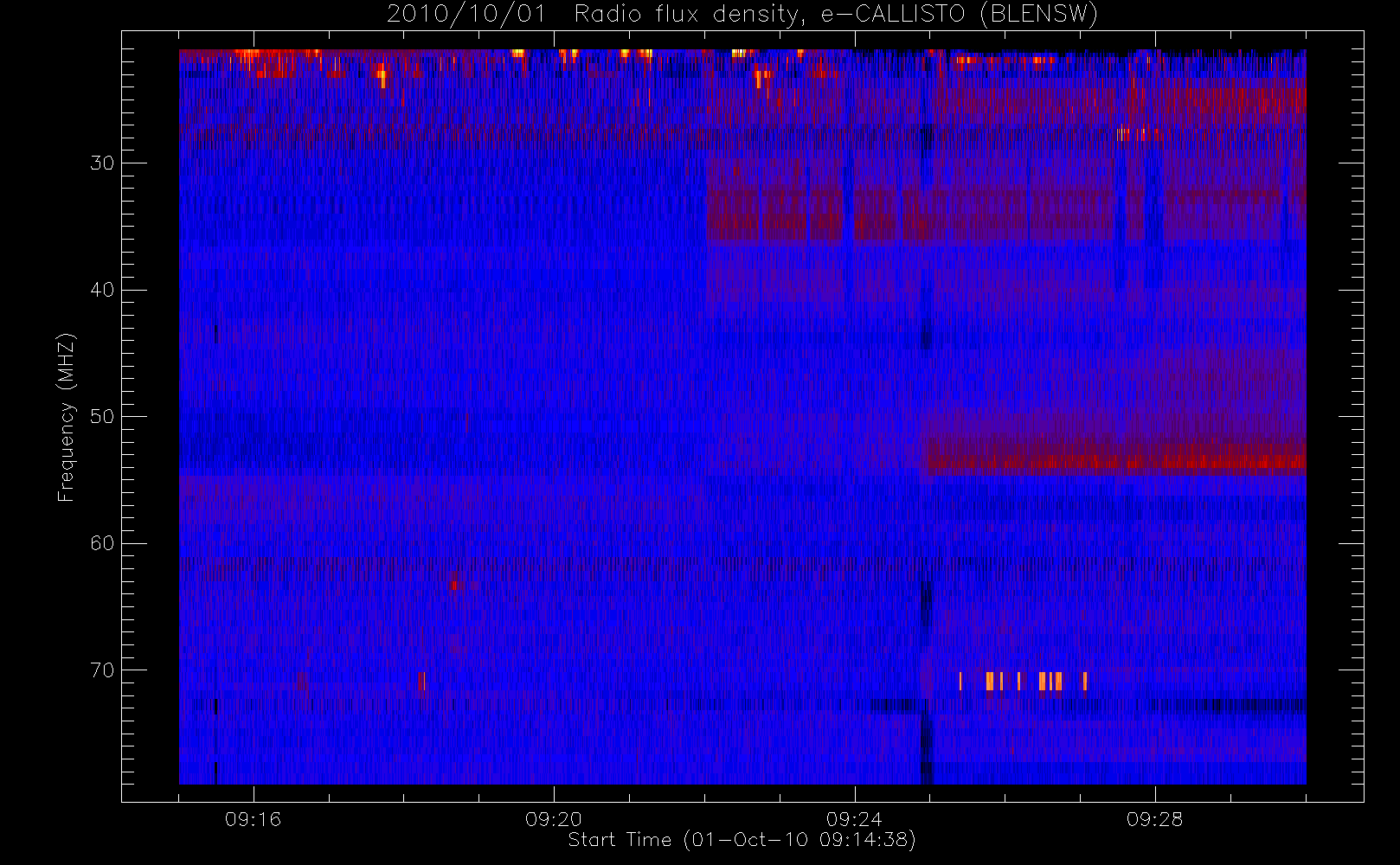
Task: Click the bright red band near 53 MHz
Action: coord(1117,460)
